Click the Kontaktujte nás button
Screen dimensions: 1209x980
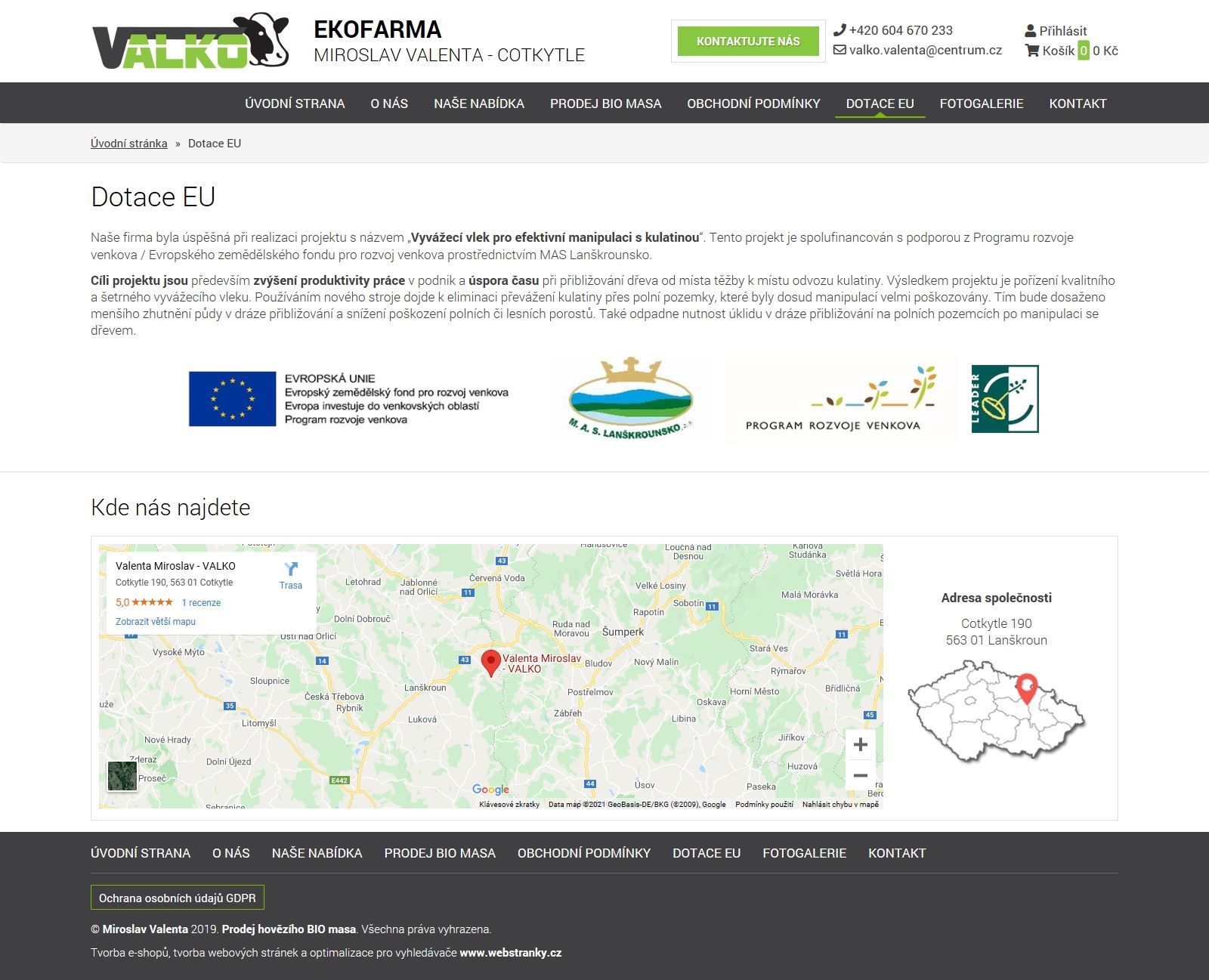(x=748, y=42)
